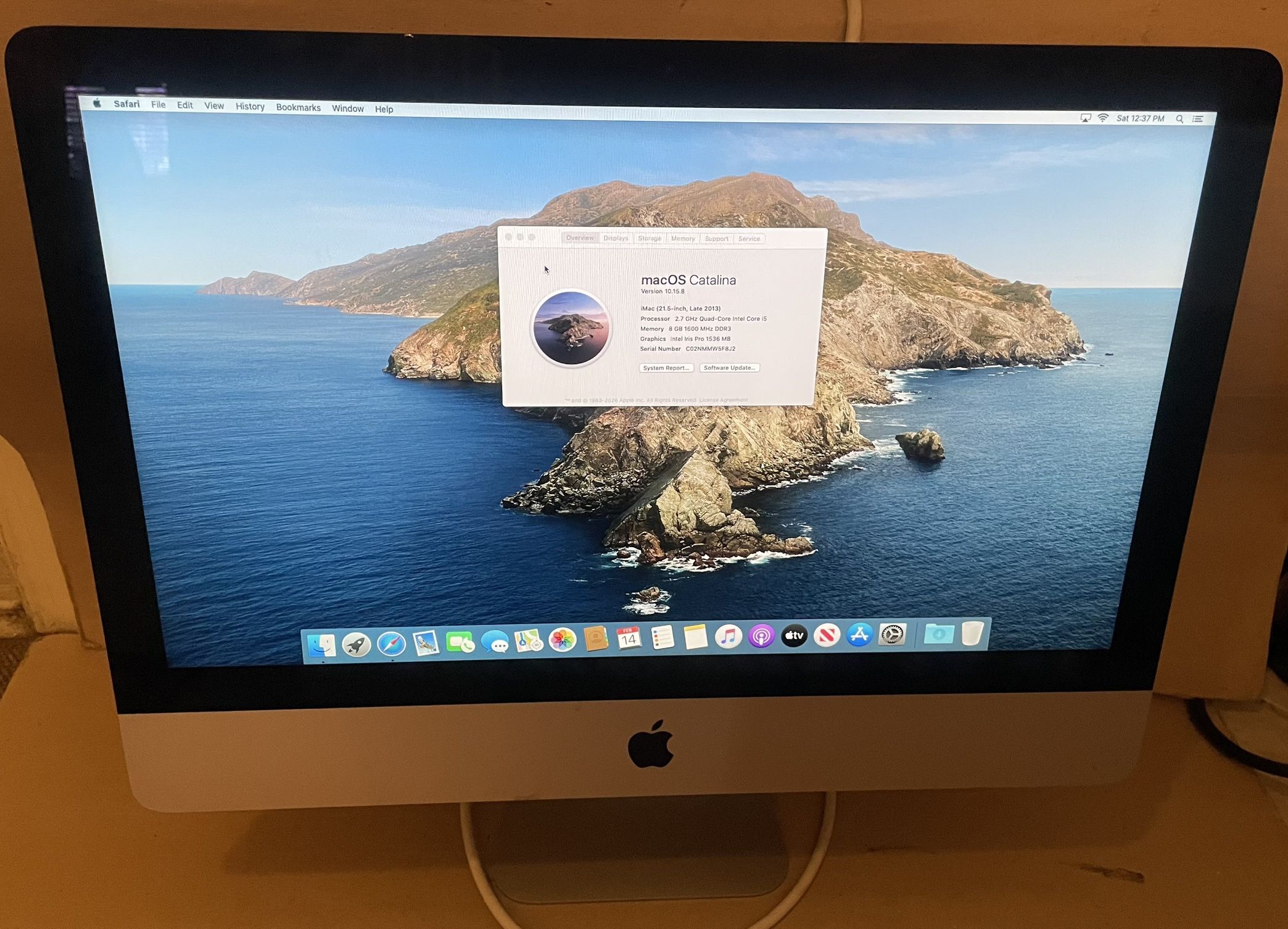Viewport: 1288px width, 929px height.
Task: Open System Preferences gear icon
Action: tap(892, 634)
